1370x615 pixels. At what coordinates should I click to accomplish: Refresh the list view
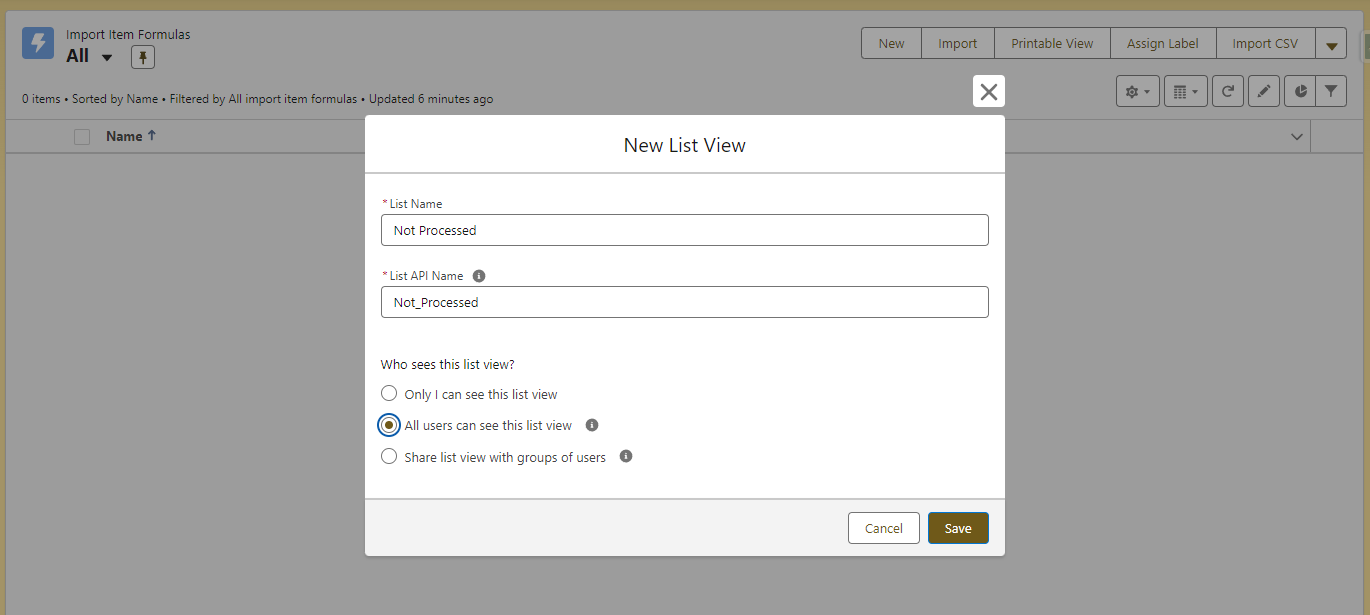pyautogui.click(x=1228, y=91)
